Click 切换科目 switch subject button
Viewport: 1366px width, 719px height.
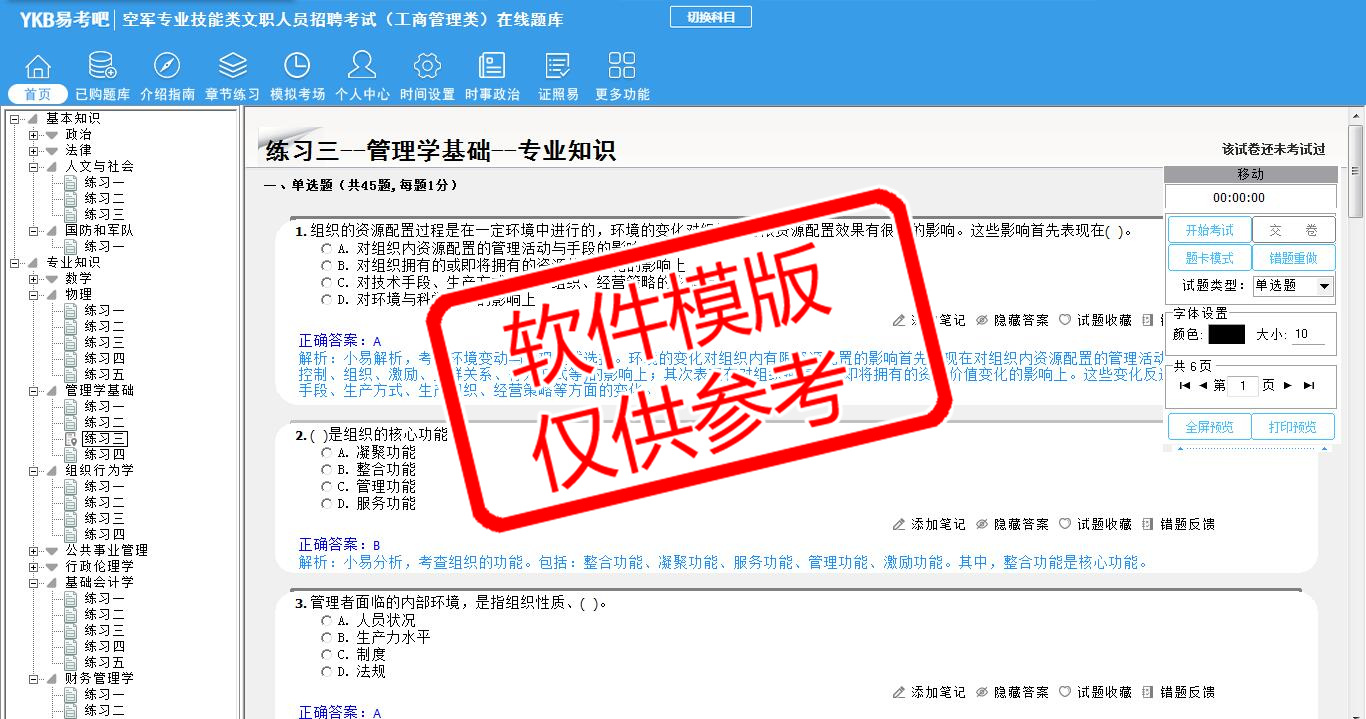(711, 17)
